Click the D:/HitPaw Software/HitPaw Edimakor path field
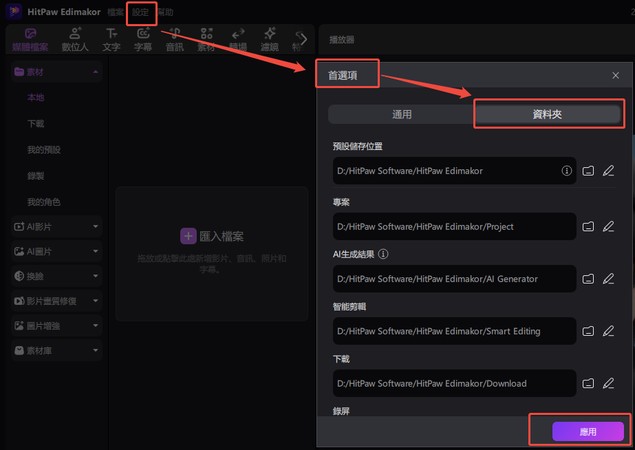 (x=454, y=171)
